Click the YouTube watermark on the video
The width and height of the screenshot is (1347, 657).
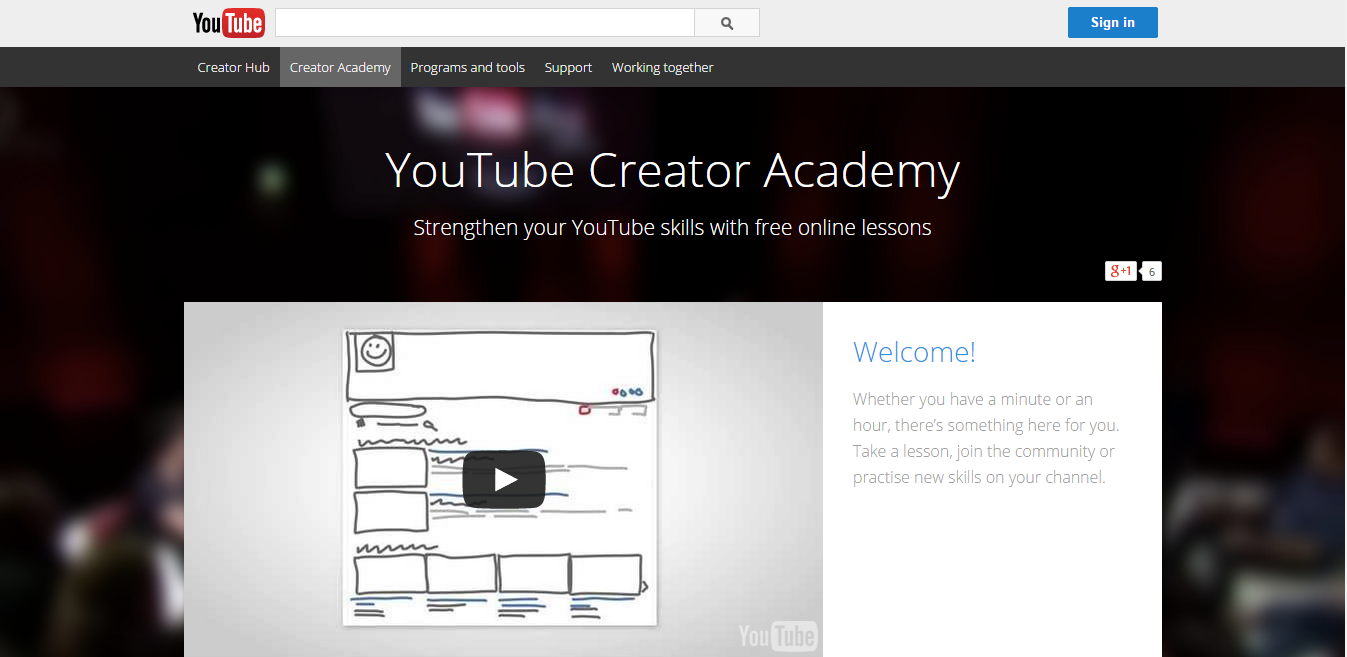778,636
